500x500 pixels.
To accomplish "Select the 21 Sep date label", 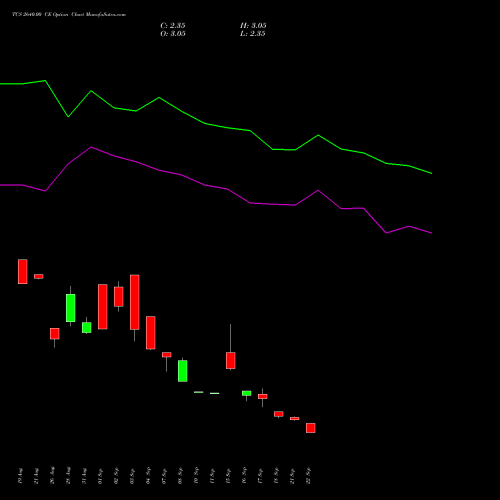I will [x=292, y=476].
